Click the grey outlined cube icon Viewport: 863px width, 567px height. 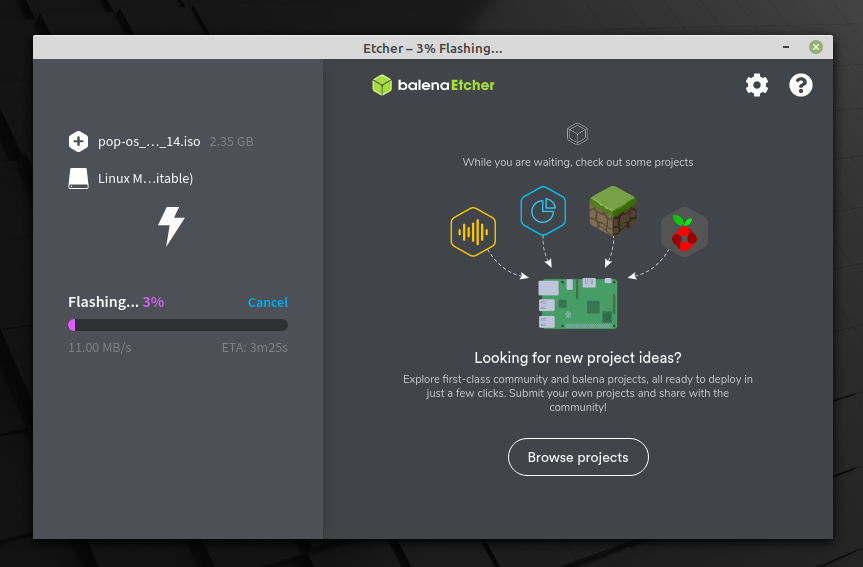pos(577,134)
